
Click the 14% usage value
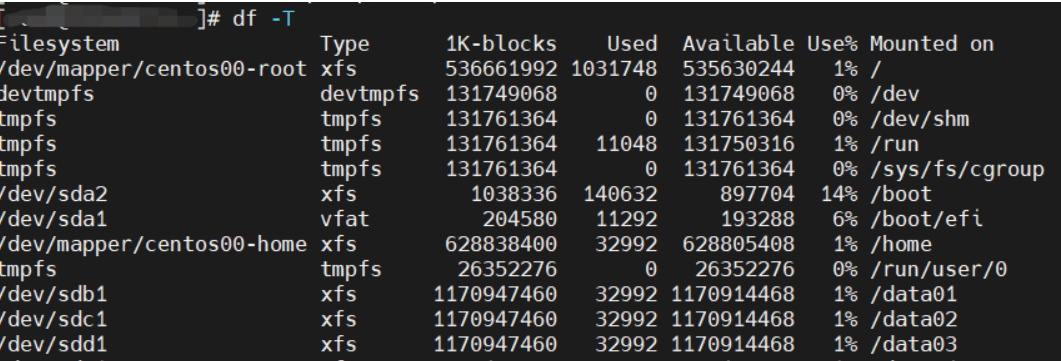[x=839, y=194]
